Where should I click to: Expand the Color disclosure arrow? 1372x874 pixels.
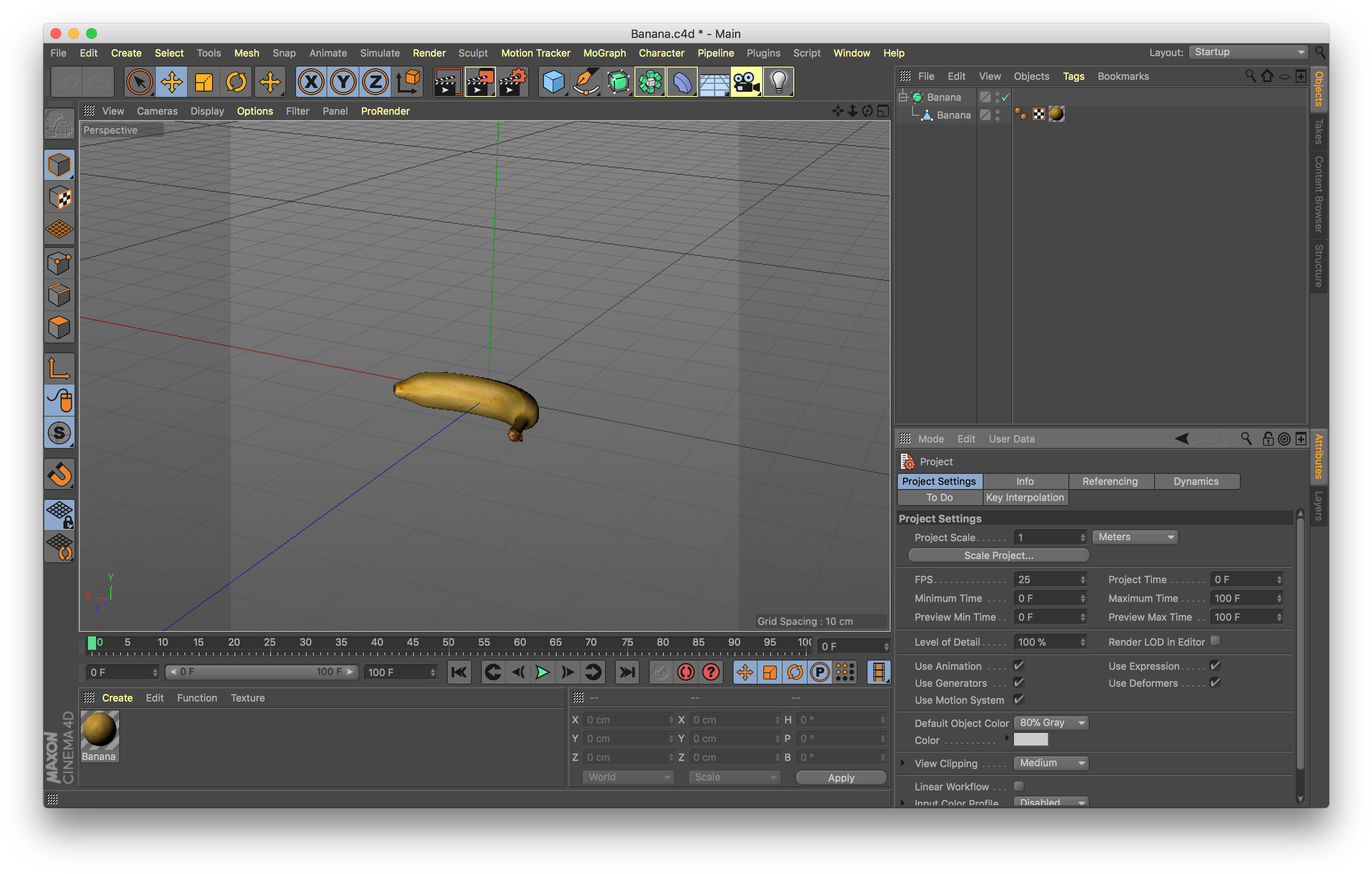coord(1007,738)
